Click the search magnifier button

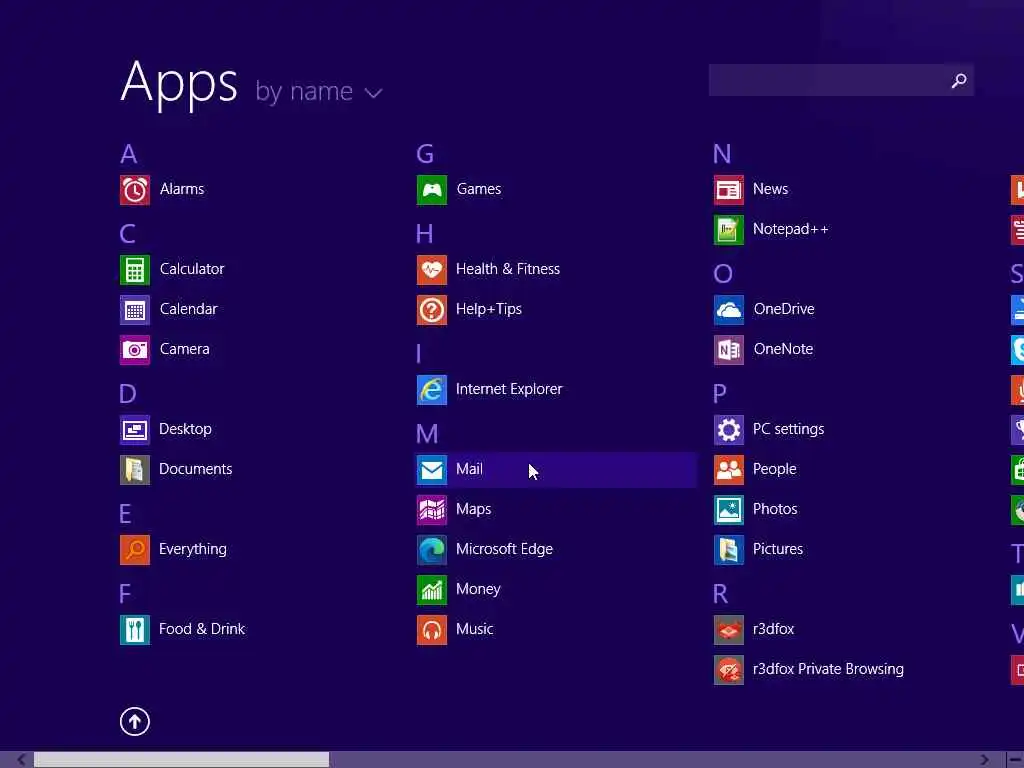(x=959, y=80)
